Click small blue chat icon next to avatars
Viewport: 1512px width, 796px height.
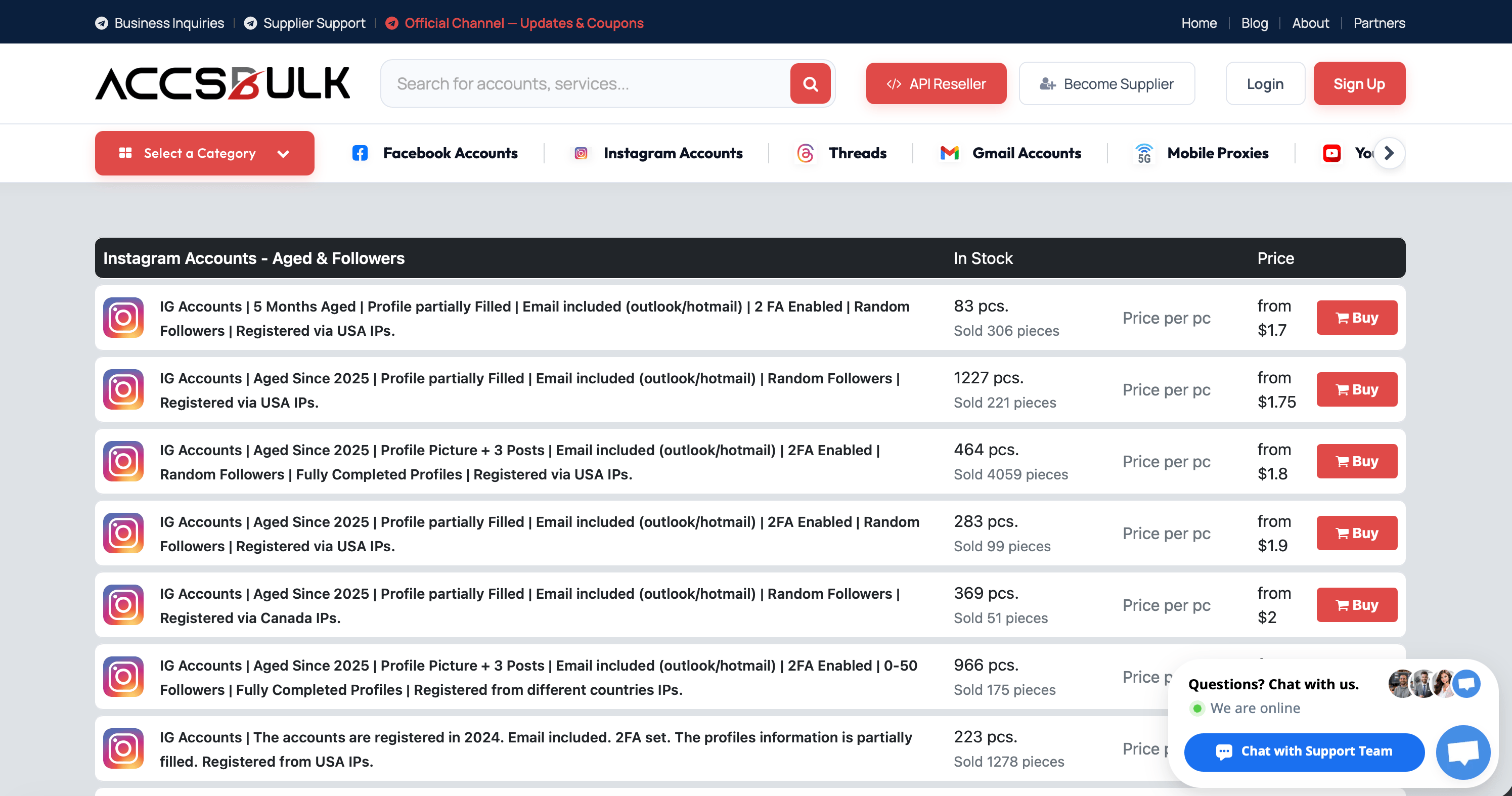[1467, 684]
